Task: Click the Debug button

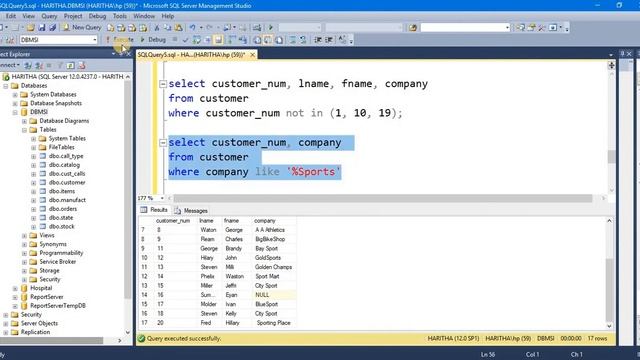Action: coord(153,40)
